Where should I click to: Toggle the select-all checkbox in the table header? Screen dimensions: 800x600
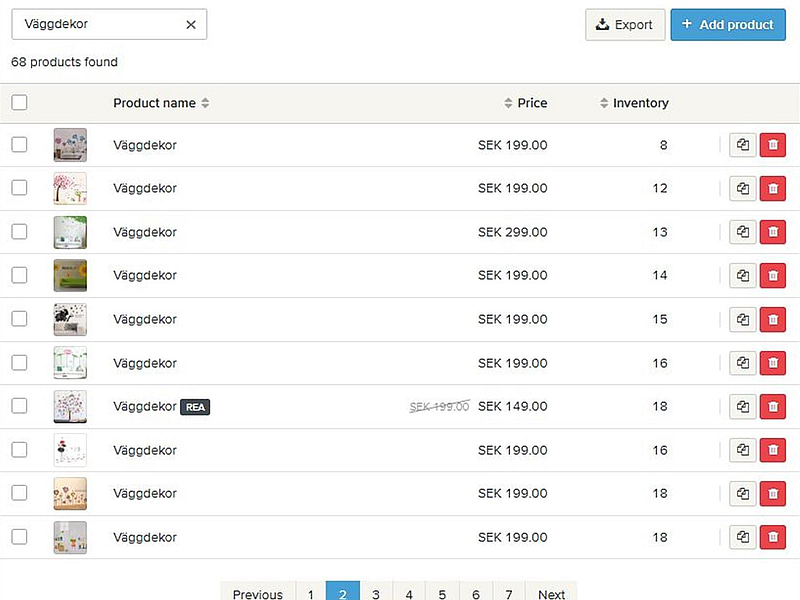(x=20, y=102)
